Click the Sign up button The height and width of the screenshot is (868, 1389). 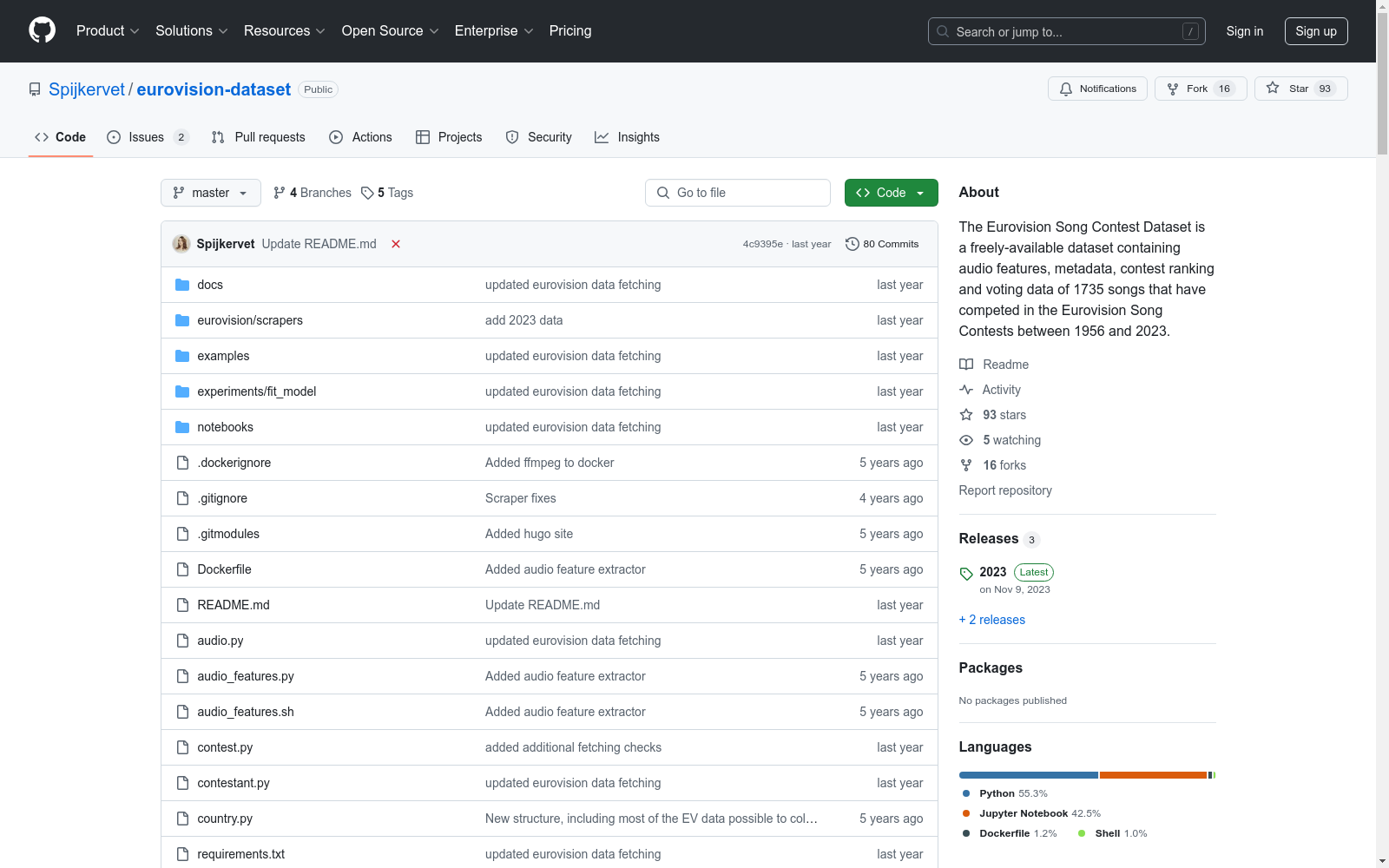(x=1316, y=31)
